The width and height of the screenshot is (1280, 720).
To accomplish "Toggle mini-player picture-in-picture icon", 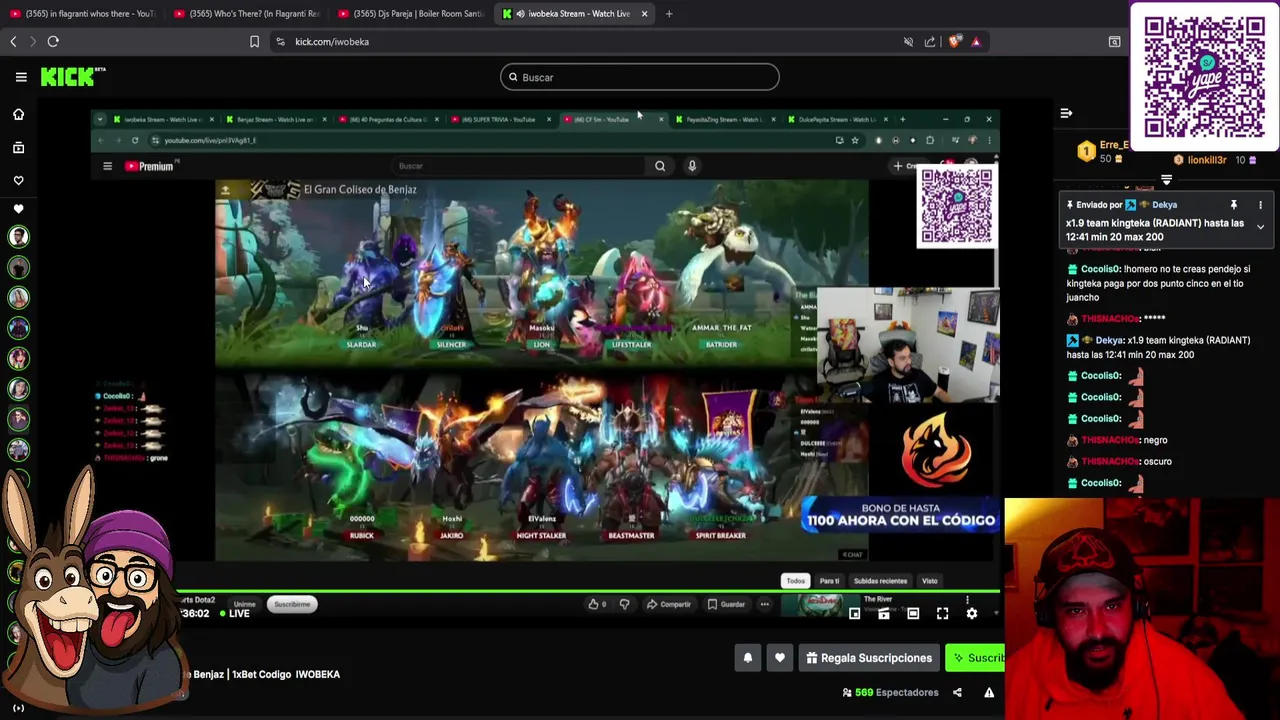I will [x=855, y=613].
